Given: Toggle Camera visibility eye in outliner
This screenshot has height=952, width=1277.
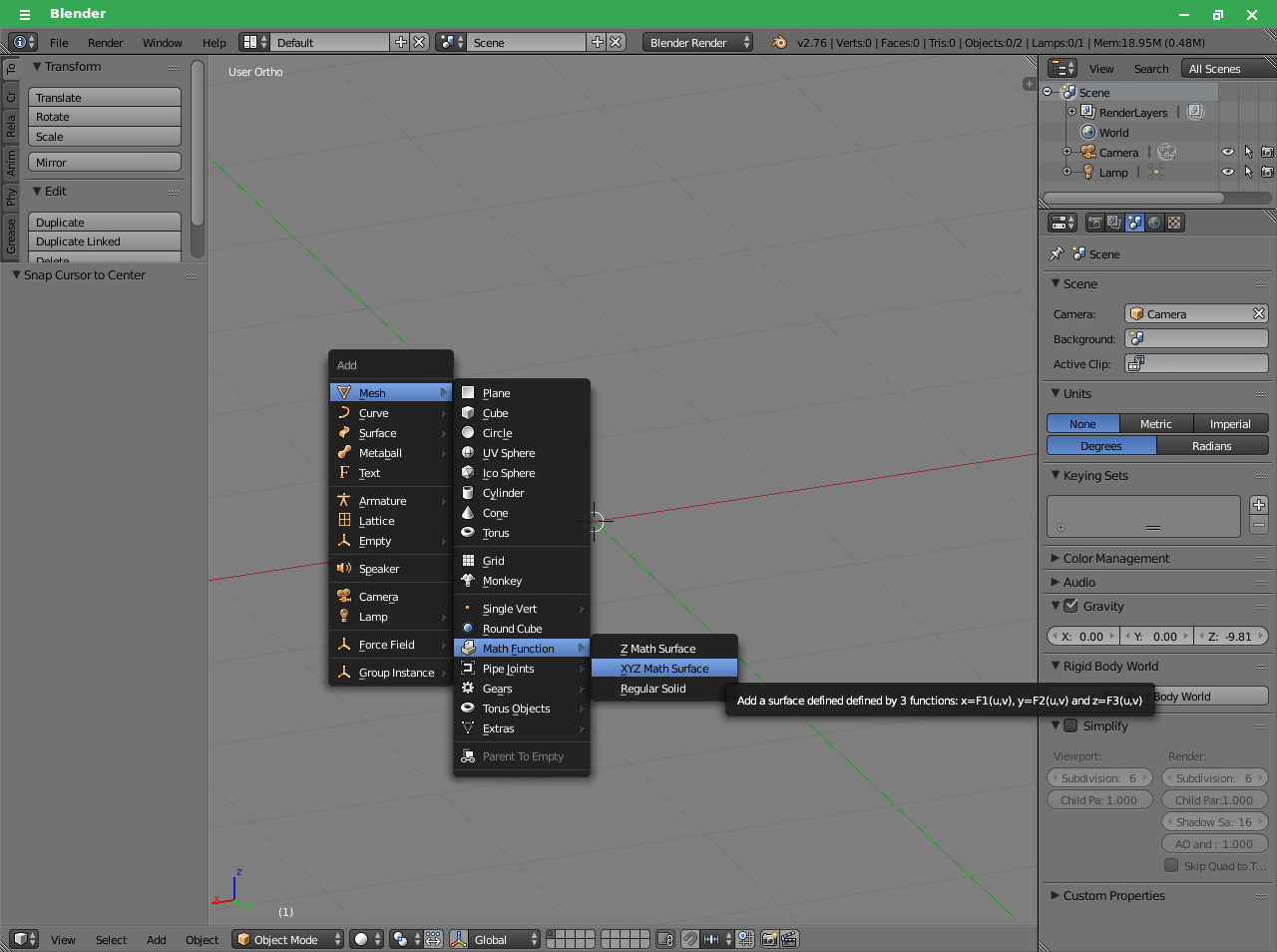Looking at the screenshot, I should (x=1228, y=152).
